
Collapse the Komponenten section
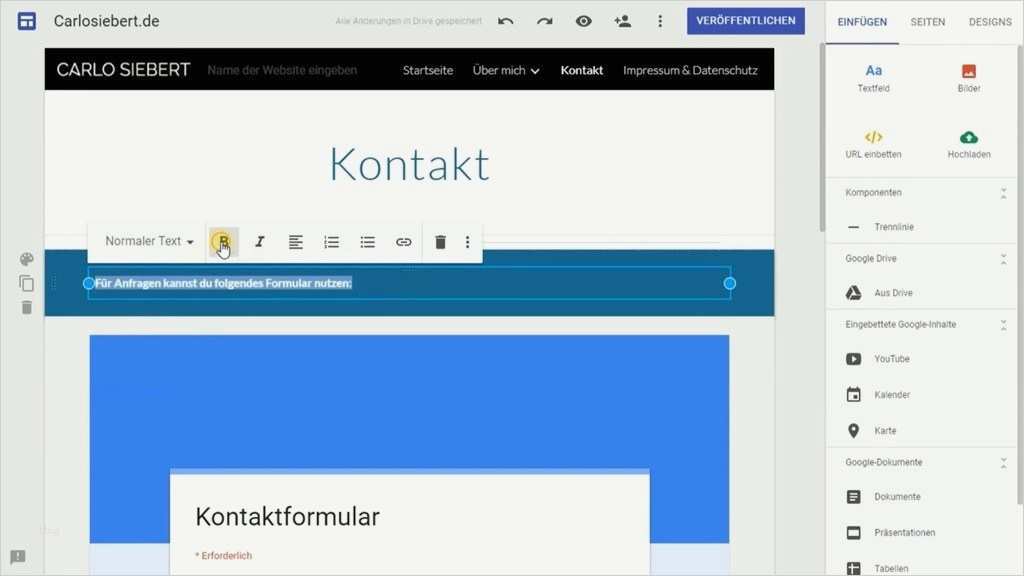[x=1003, y=193]
